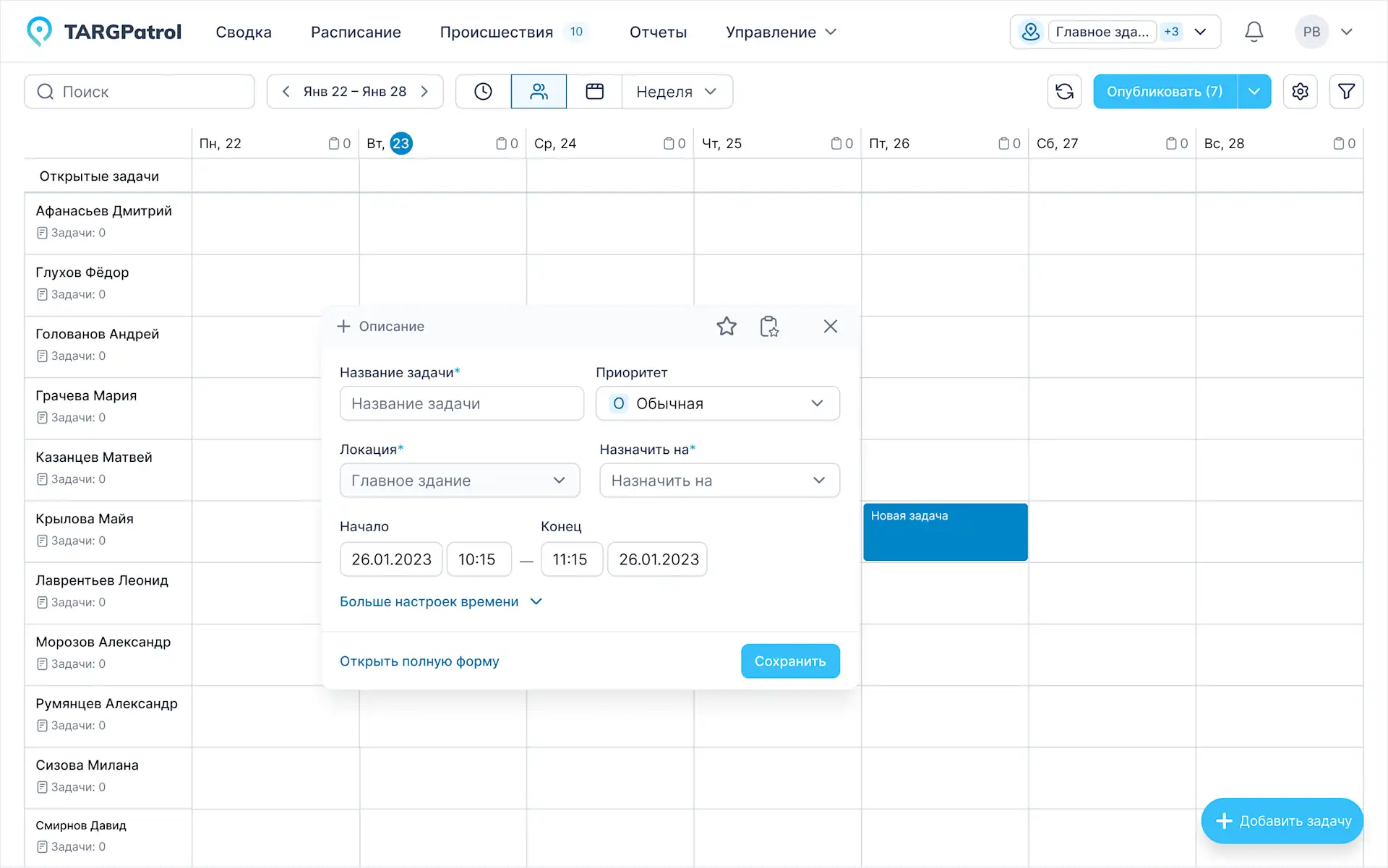Image resolution: width=1388 pixels, height=868 pixels.
Task: Click the Сохранить button
Action: coord(789,661)
